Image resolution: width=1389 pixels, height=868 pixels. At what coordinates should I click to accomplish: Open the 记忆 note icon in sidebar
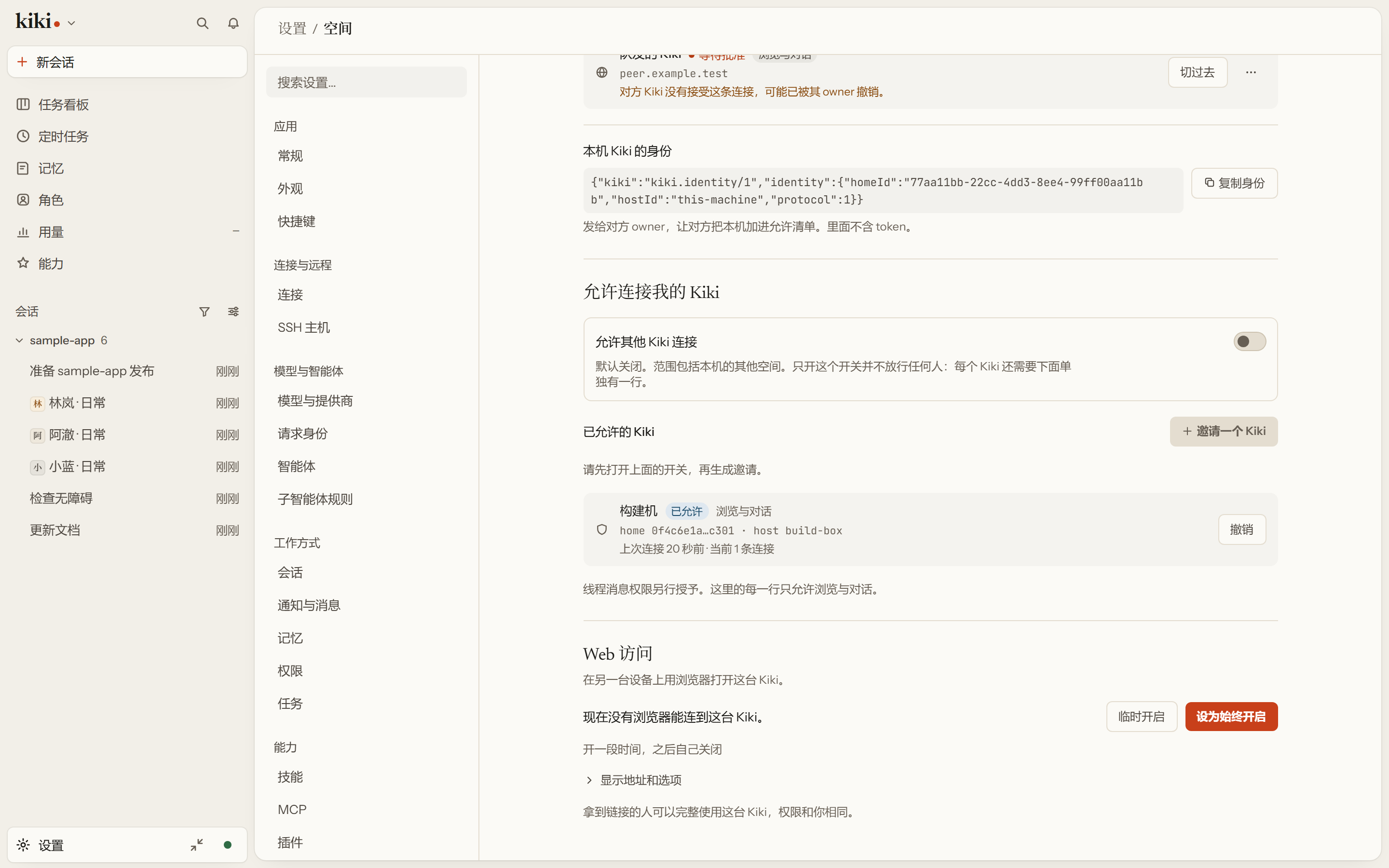pos(23,168)
